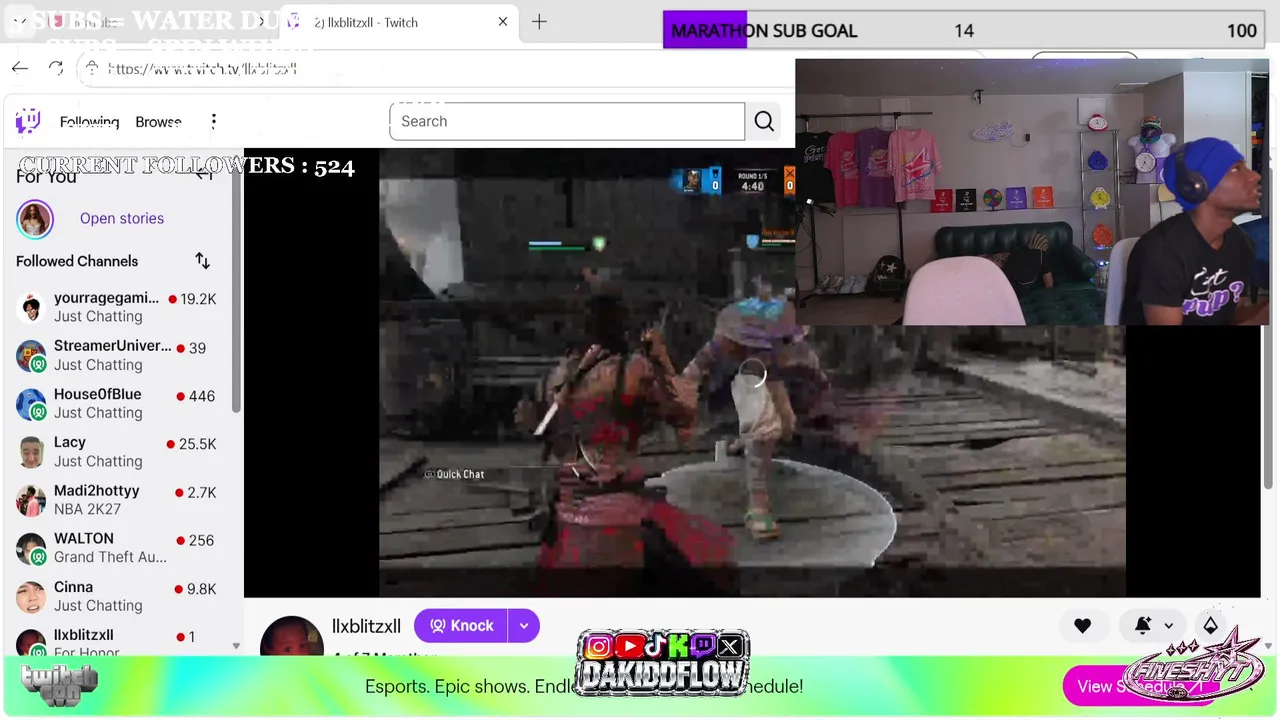Click the sidebar scroll-down arrow
Image resolution: width=1280 pixels, height=720 pixels.
(x=236, y=646)
